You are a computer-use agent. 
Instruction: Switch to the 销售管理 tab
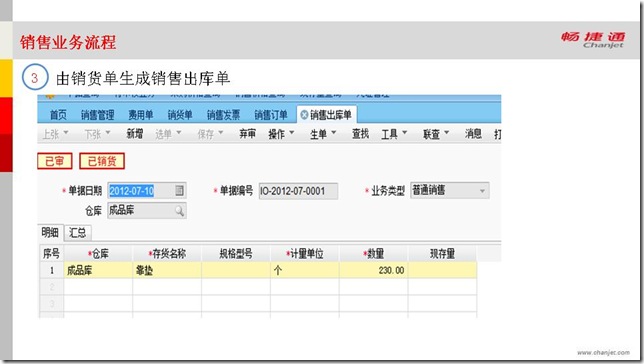97,115
